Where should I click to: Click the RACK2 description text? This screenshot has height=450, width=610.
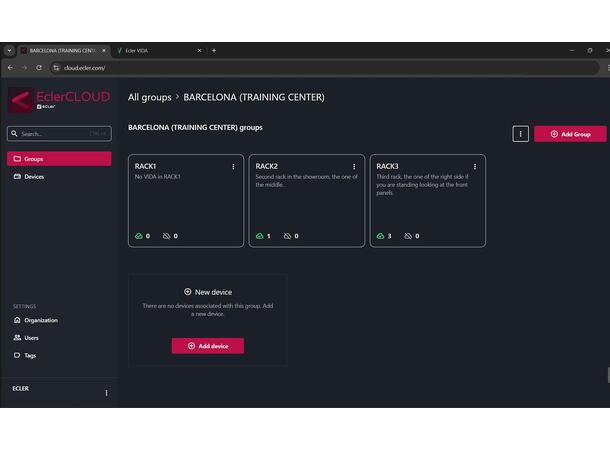(x=307, y=180)
